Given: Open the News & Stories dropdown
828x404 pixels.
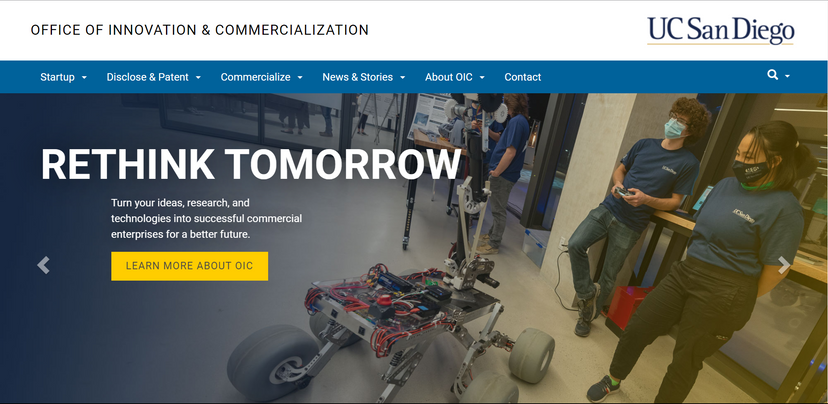Looking at the screenshot, I should tap(364, 77).
